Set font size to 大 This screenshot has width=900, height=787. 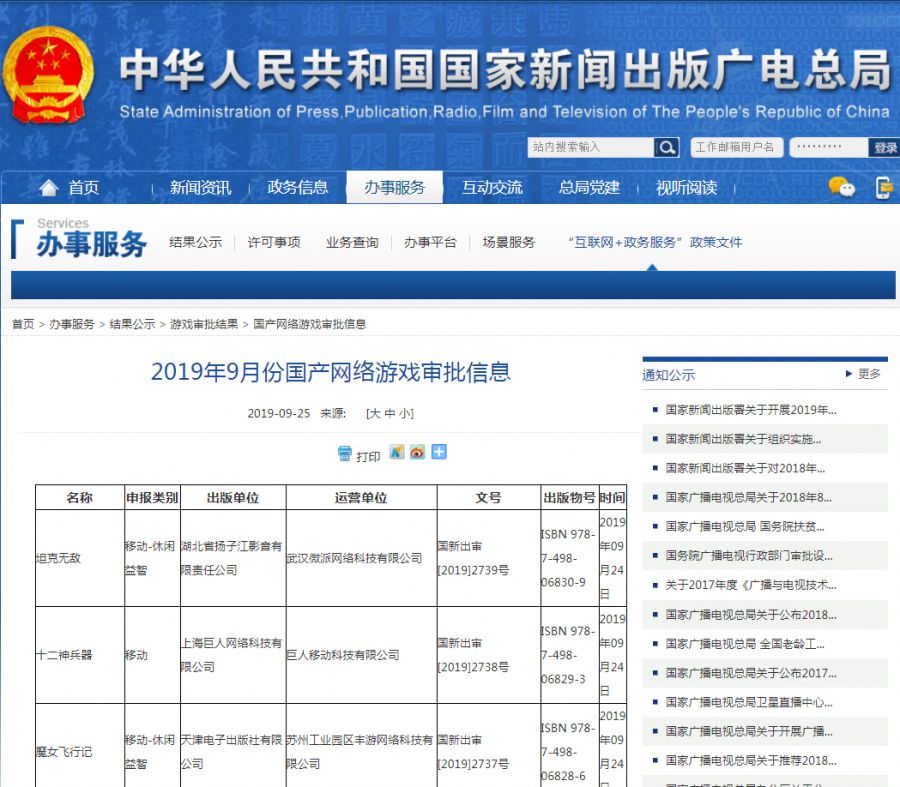pos(374,413)
